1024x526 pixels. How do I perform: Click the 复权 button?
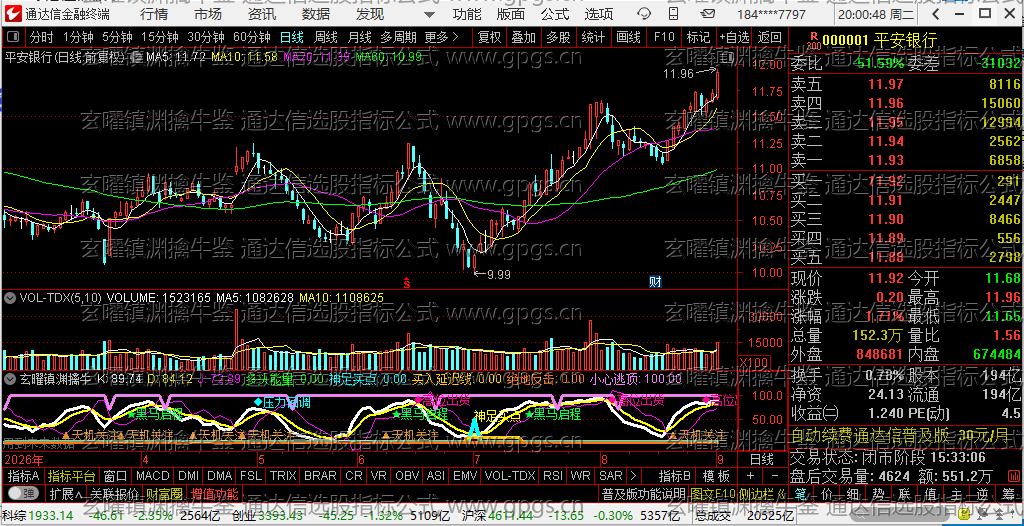(489, 37)
